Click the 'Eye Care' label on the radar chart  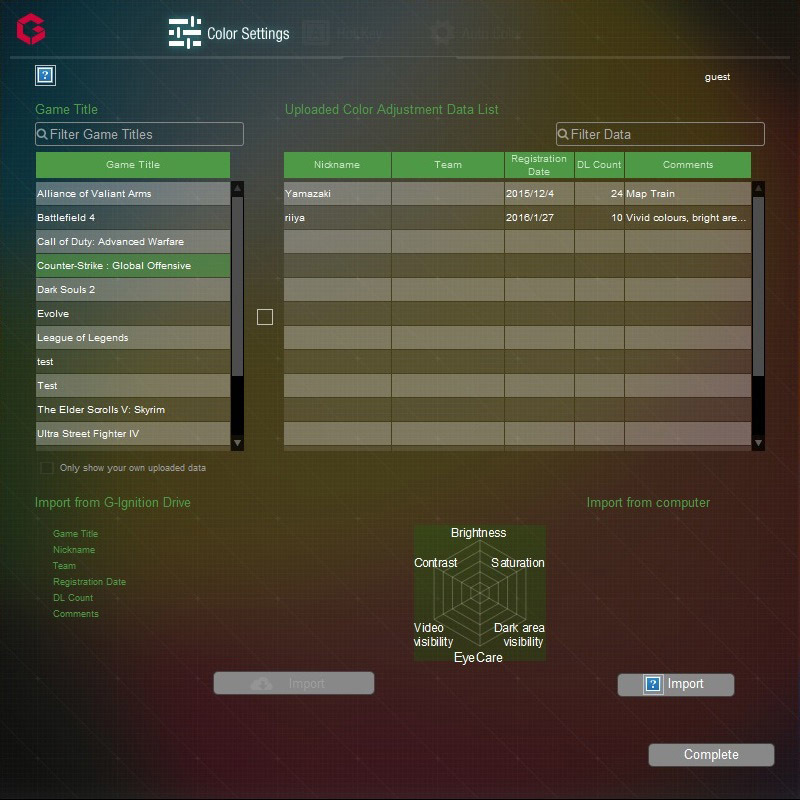click(x=478, y=658)
